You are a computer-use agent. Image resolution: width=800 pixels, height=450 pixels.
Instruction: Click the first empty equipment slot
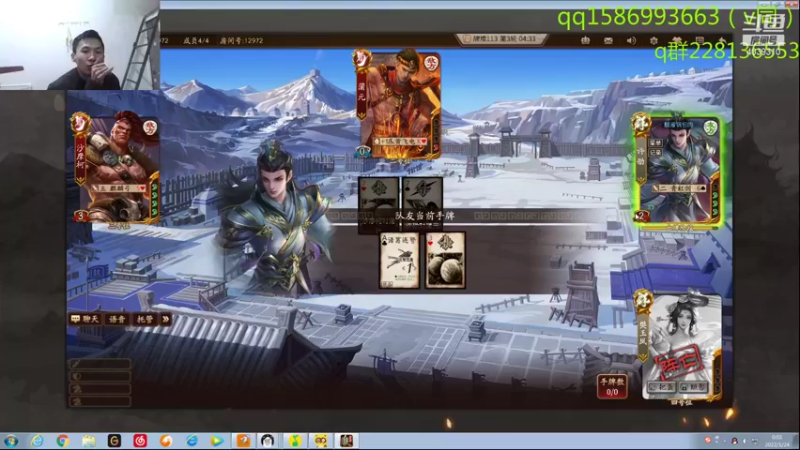[99, 364]
